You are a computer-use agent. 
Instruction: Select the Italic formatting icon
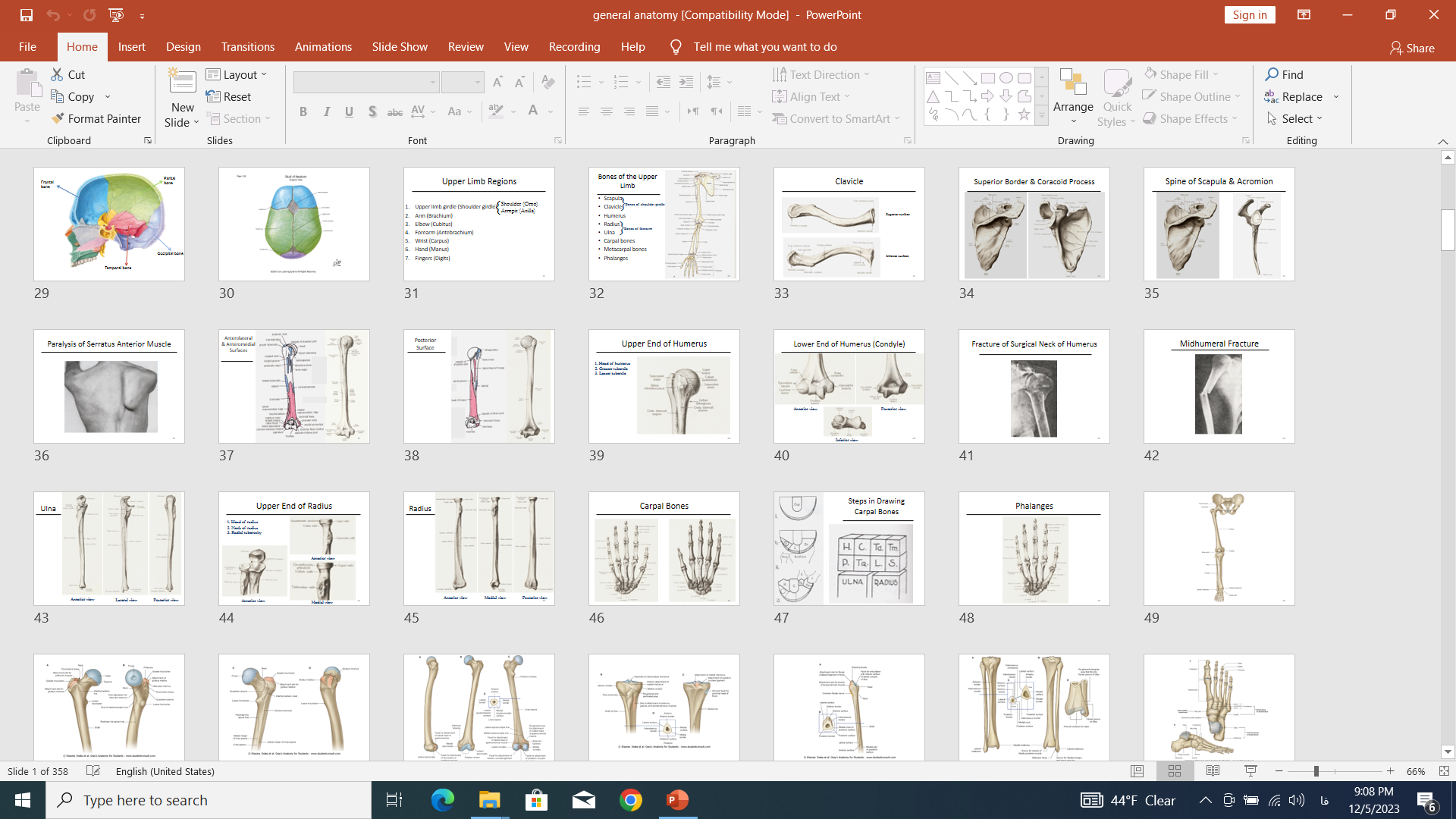click(326, 110)
